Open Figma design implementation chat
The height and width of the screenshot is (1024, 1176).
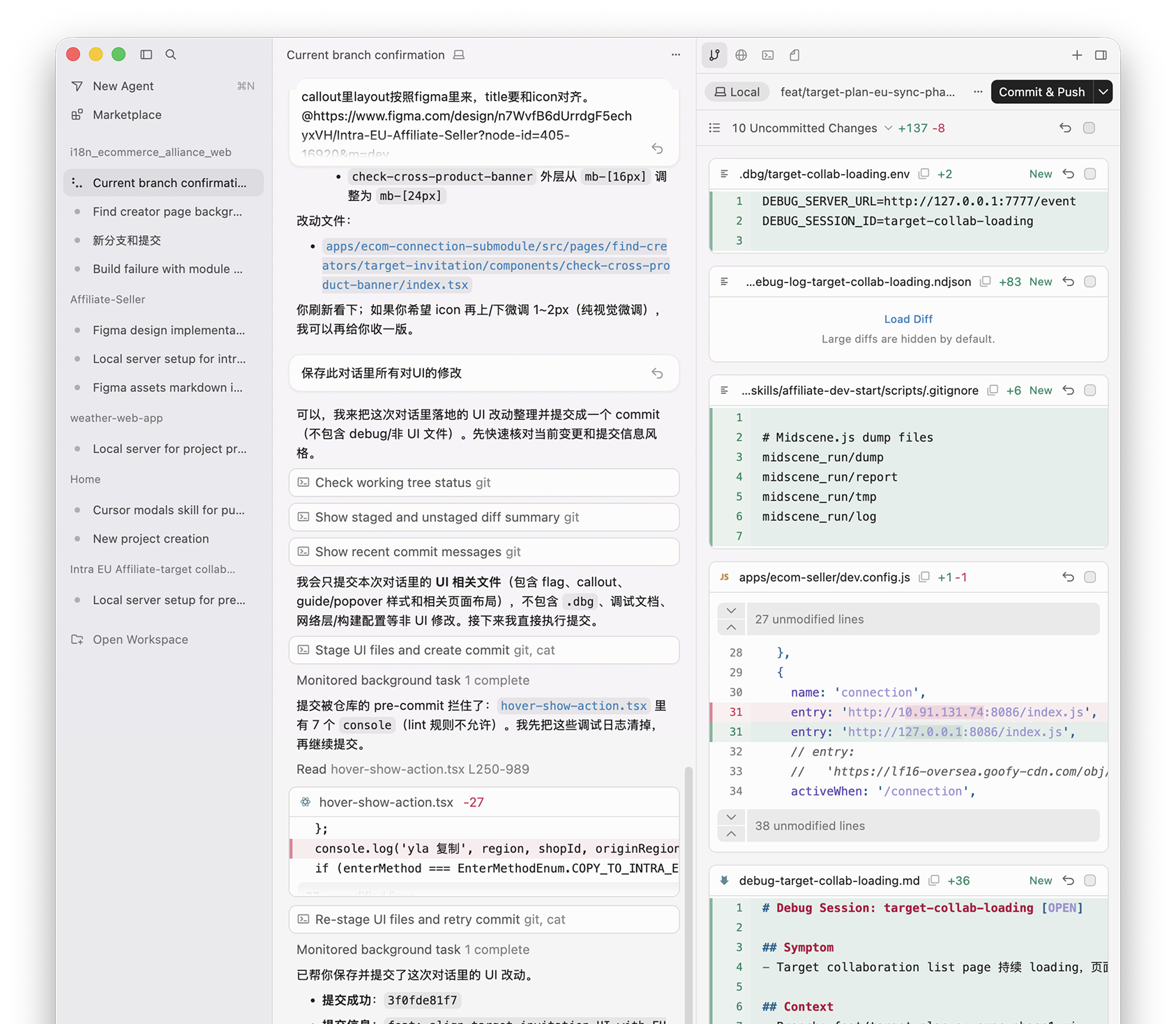[163, 330]
